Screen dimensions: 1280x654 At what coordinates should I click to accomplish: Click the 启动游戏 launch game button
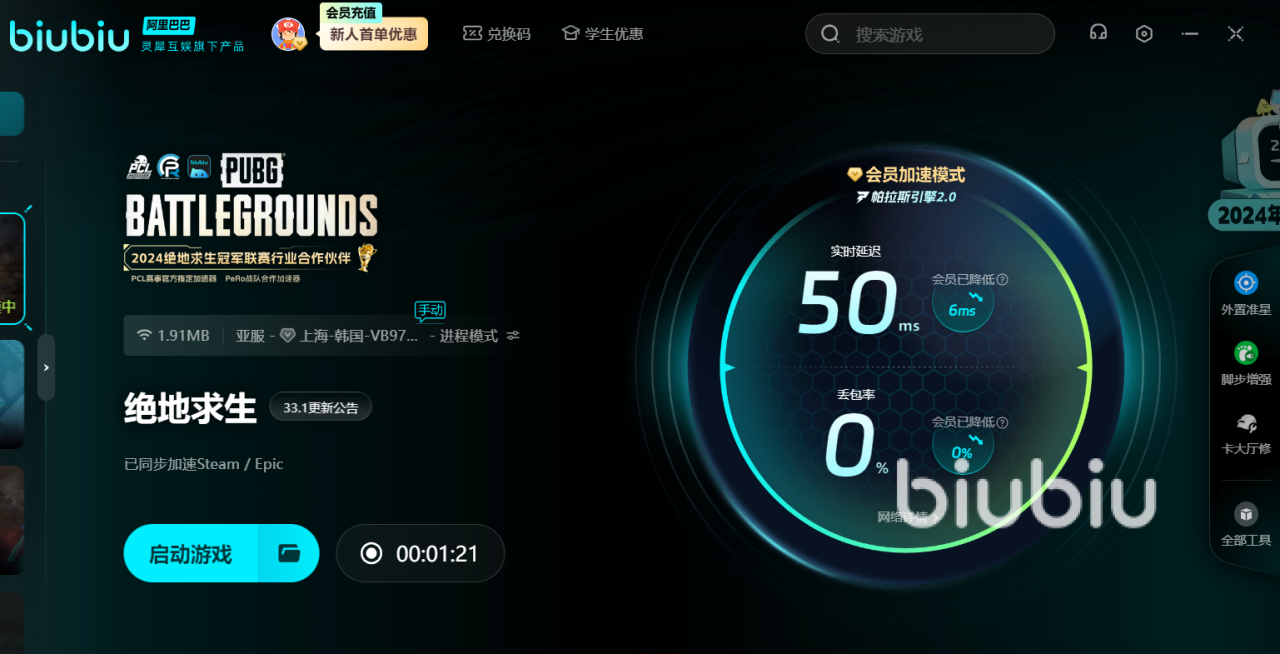click(x=190, y=553)
